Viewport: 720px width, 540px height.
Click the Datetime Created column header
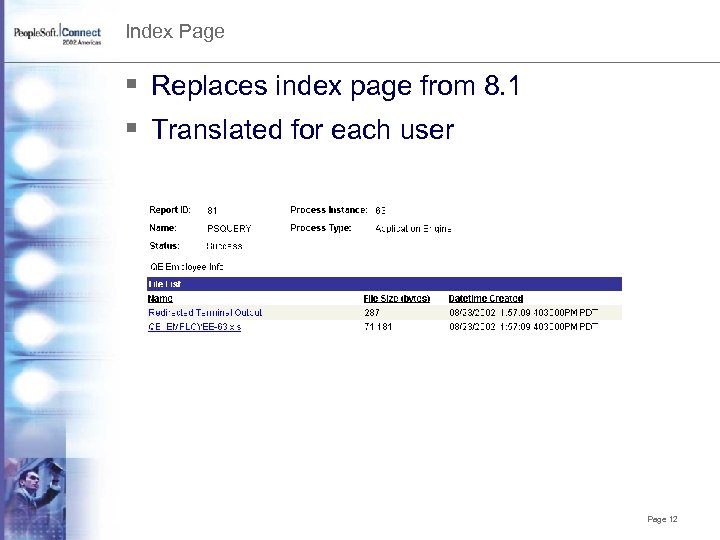[486, 298]
